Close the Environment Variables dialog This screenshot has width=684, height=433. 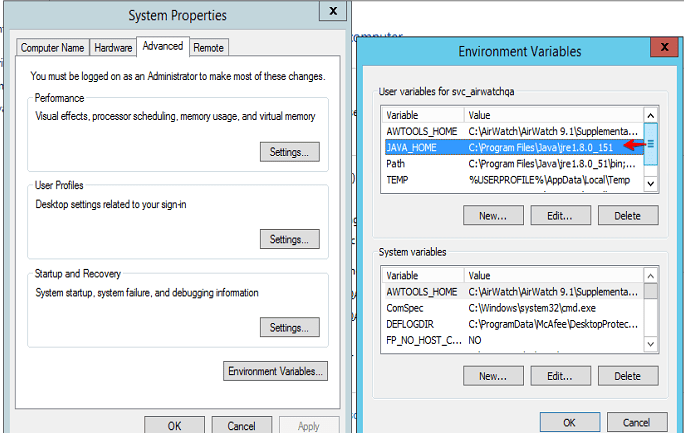tap(662, 47)
